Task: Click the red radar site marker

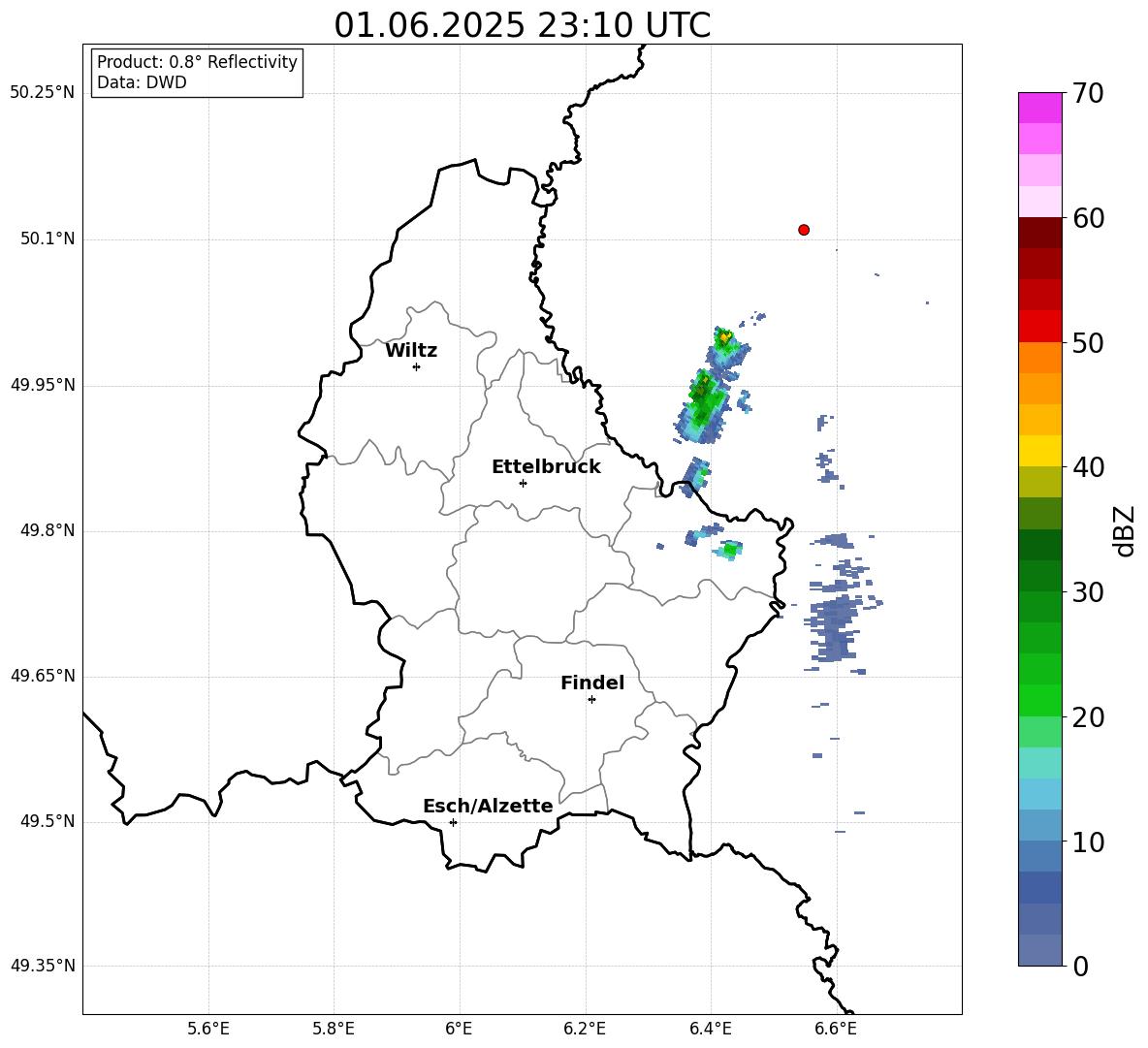Action: point(803,230)
